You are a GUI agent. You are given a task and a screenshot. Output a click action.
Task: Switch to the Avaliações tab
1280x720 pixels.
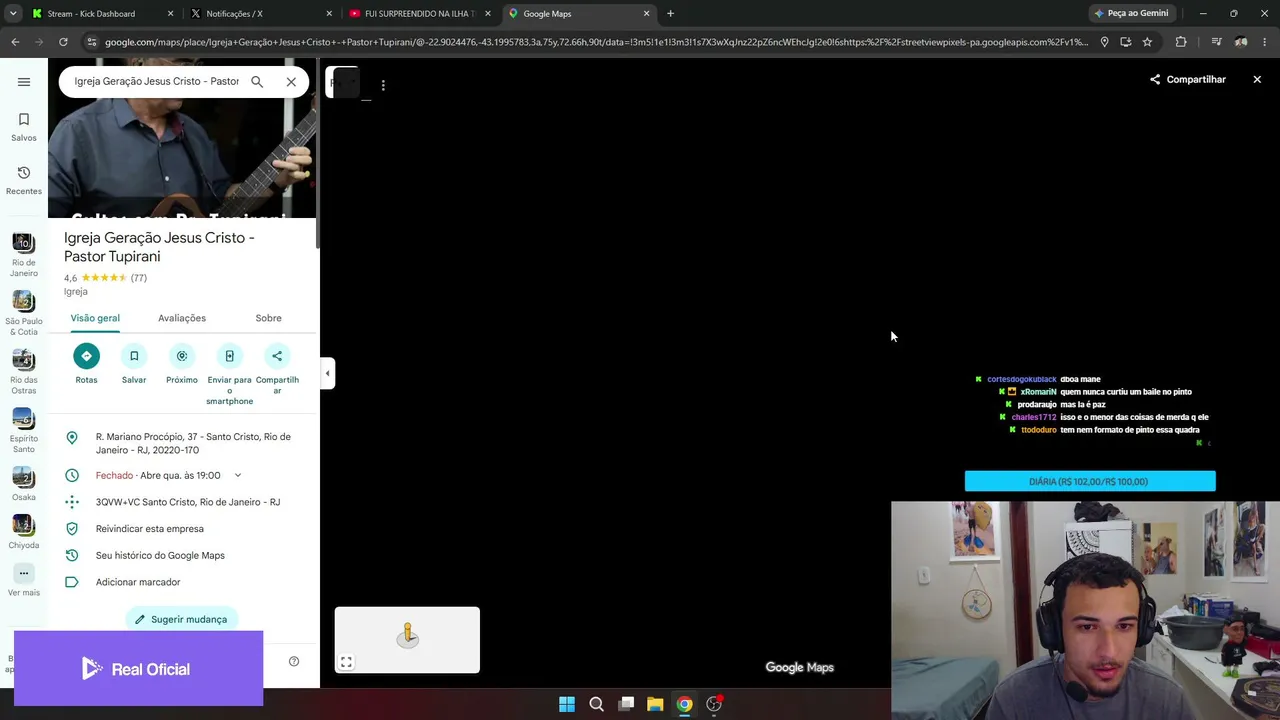182,318
